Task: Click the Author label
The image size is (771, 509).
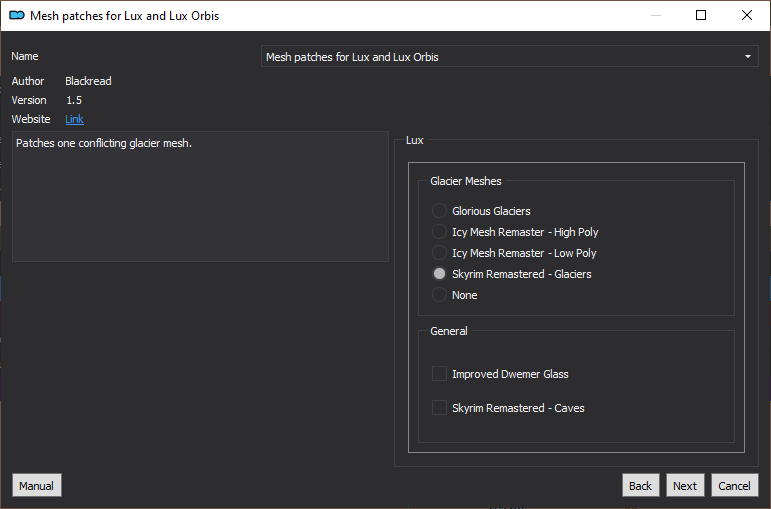Action: click(x=28, y=81)
